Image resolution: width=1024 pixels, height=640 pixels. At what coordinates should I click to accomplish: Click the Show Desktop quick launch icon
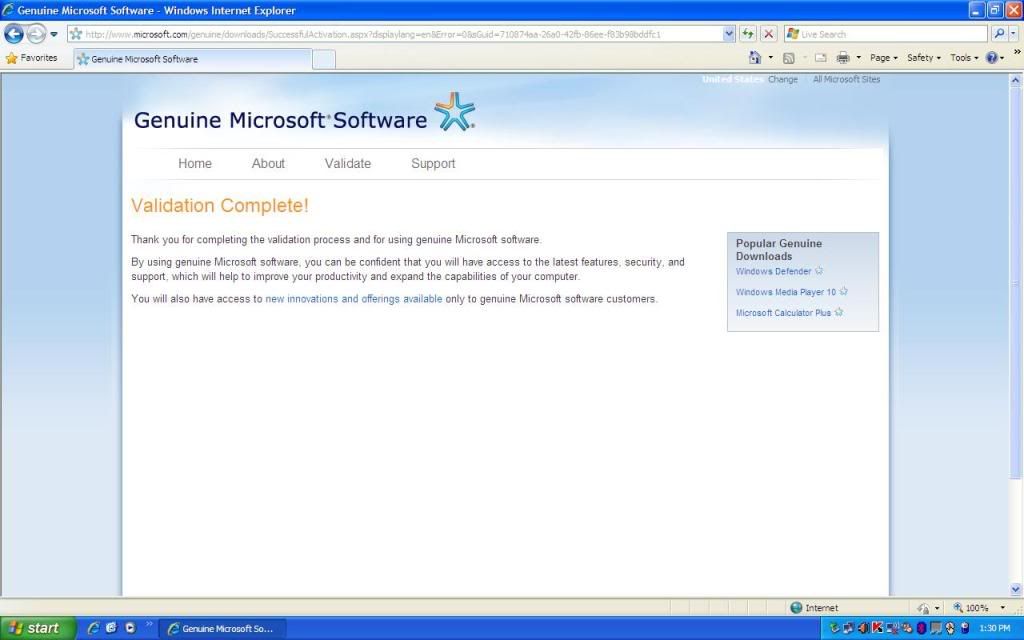[x=111, y=628]
